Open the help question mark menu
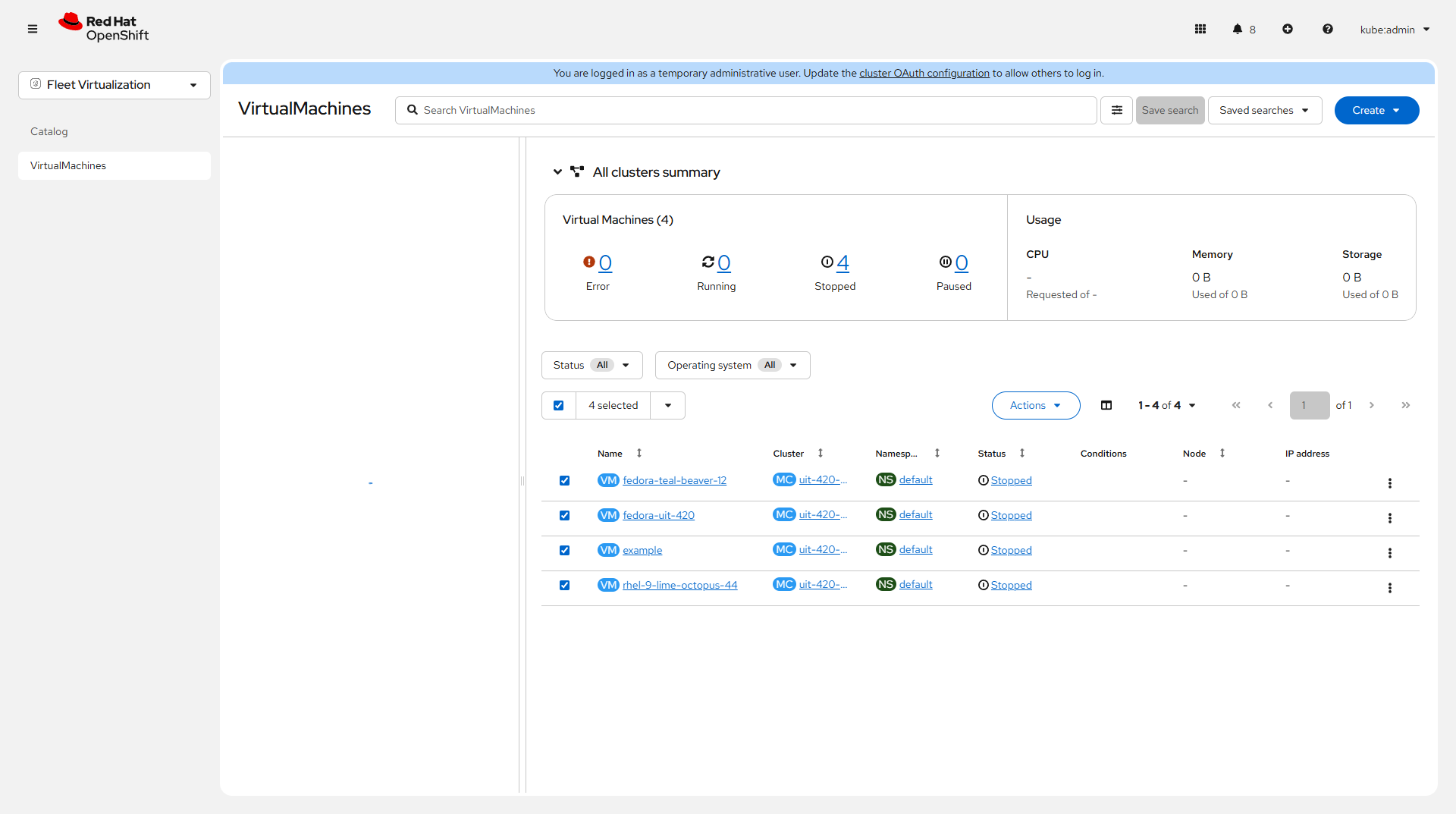The height and width of the screenshot is (814, 1456). [x=1328, y=29]
